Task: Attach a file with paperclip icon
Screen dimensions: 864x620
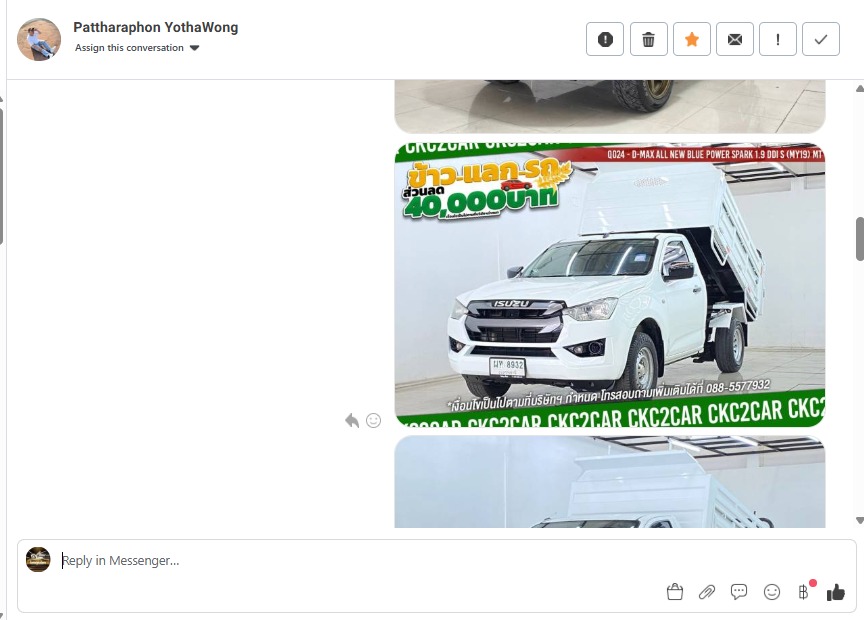Action: coord(706,592)
